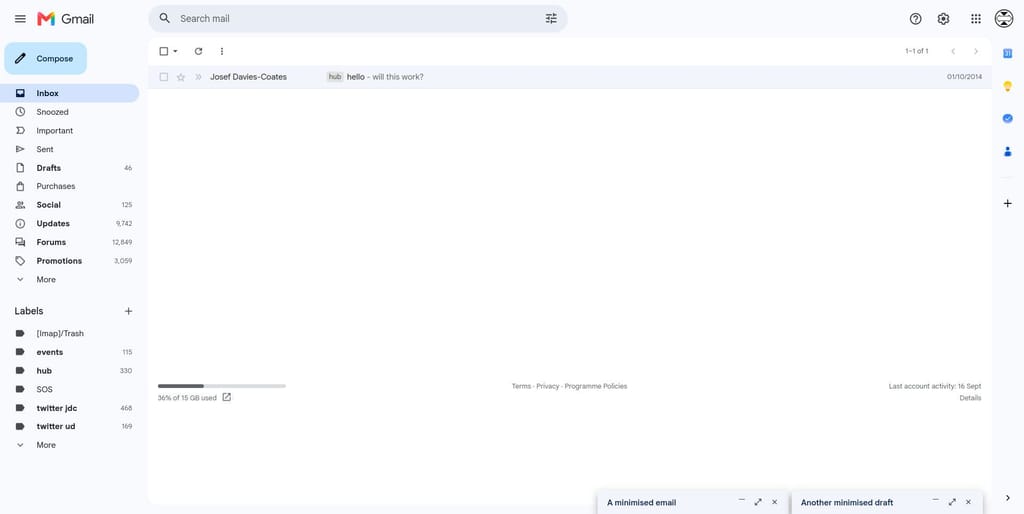The image size is (1024, 514).
Task: Open the Promotions category
Action: point(70,261)
